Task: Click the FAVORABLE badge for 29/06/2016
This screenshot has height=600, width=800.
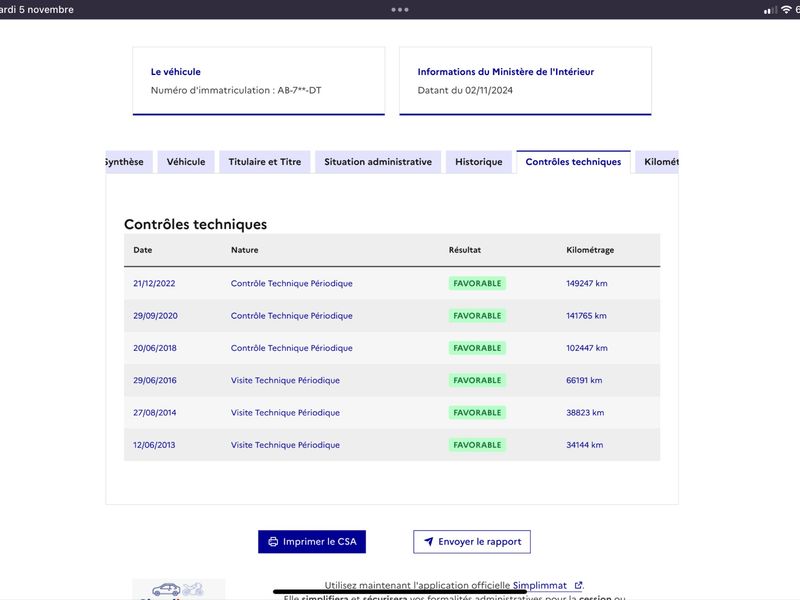Action: pyautogui.click(x=478, y=381)
